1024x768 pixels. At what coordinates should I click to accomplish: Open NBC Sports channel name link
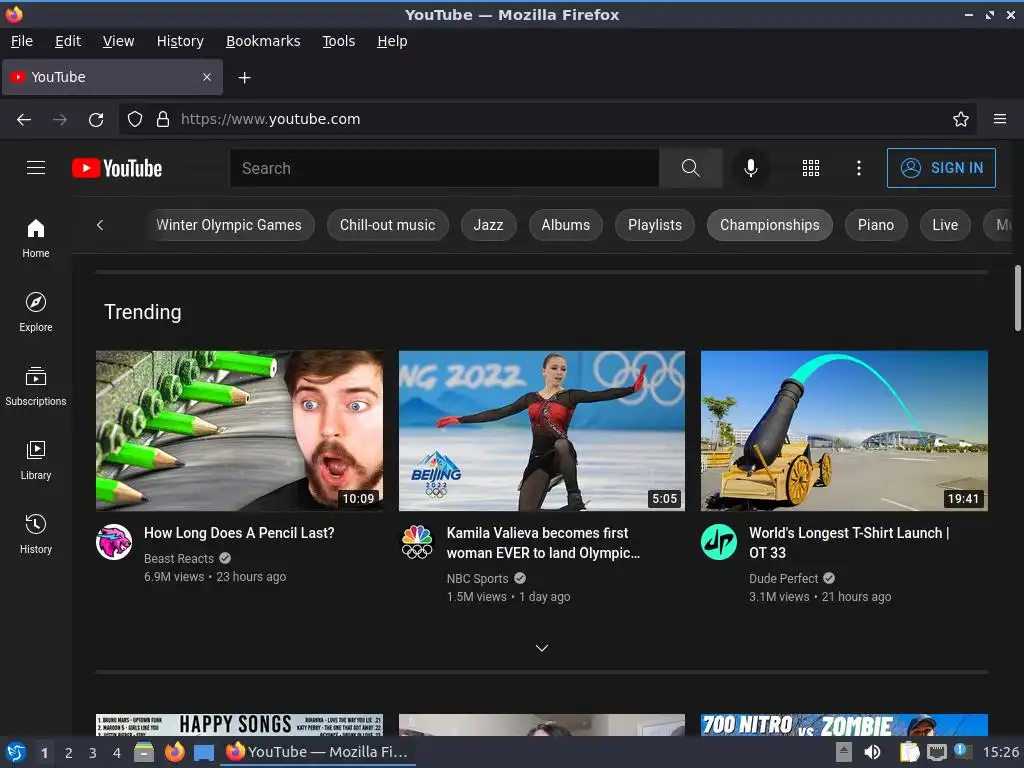(477, 579)
